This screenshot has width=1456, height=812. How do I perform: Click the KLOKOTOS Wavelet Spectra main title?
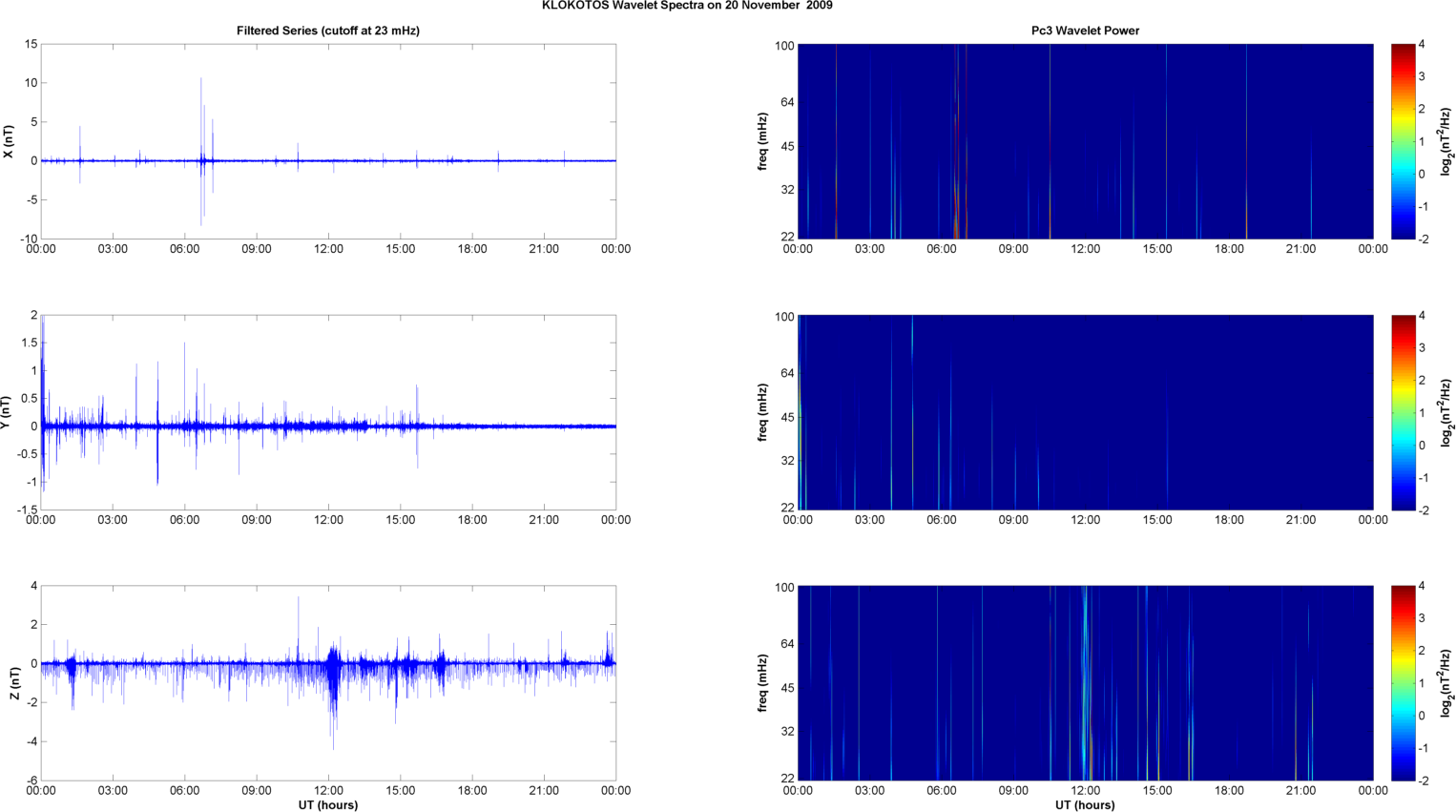687,6
